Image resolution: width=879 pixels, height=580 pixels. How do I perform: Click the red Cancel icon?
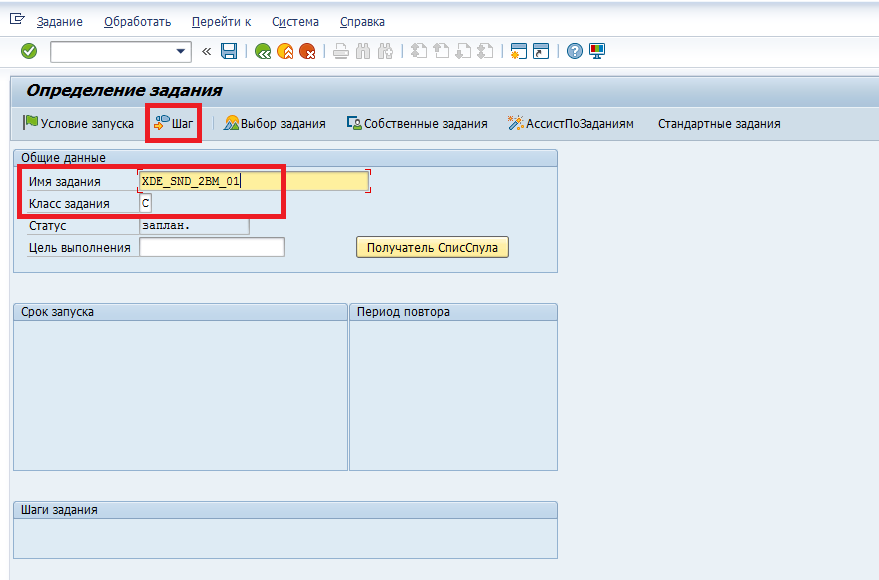tap(307, 51)
